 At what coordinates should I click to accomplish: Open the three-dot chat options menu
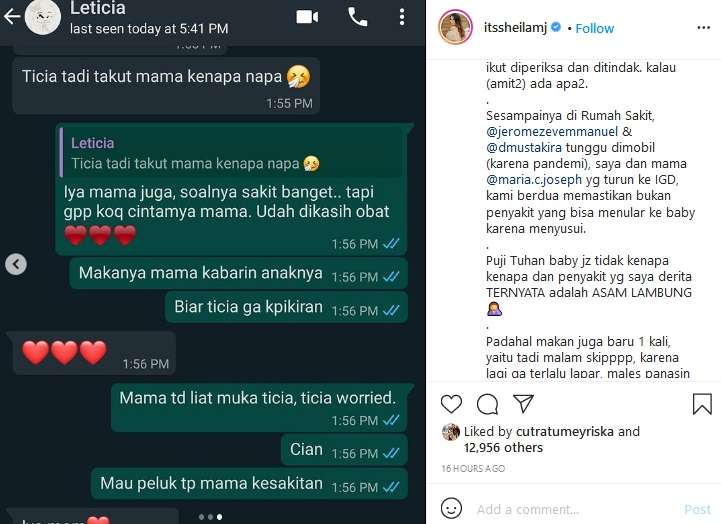pos(402,17)
